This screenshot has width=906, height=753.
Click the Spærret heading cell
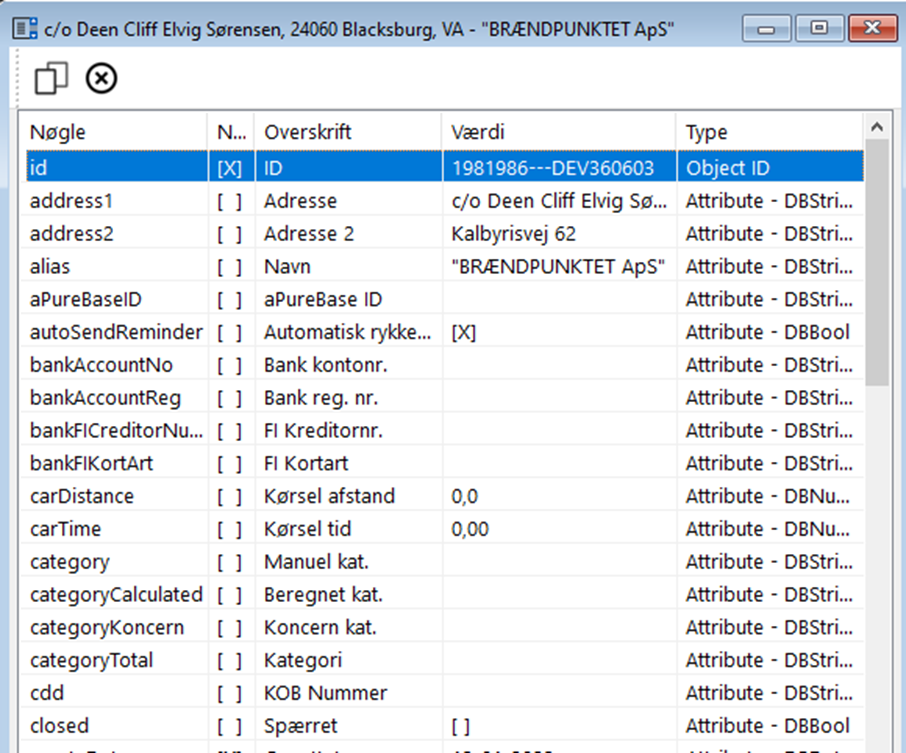[348, 726]
